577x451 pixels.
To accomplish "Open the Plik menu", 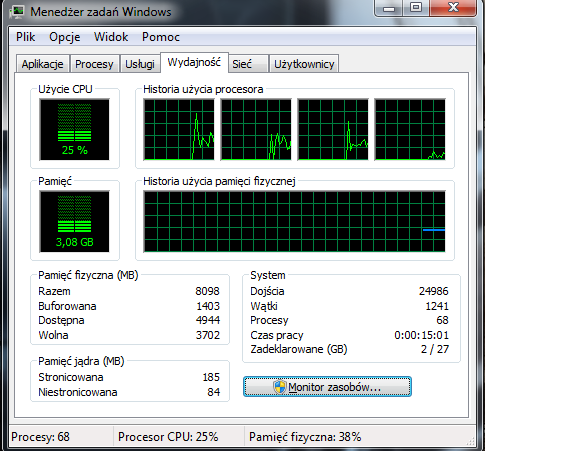I will 25,37.
